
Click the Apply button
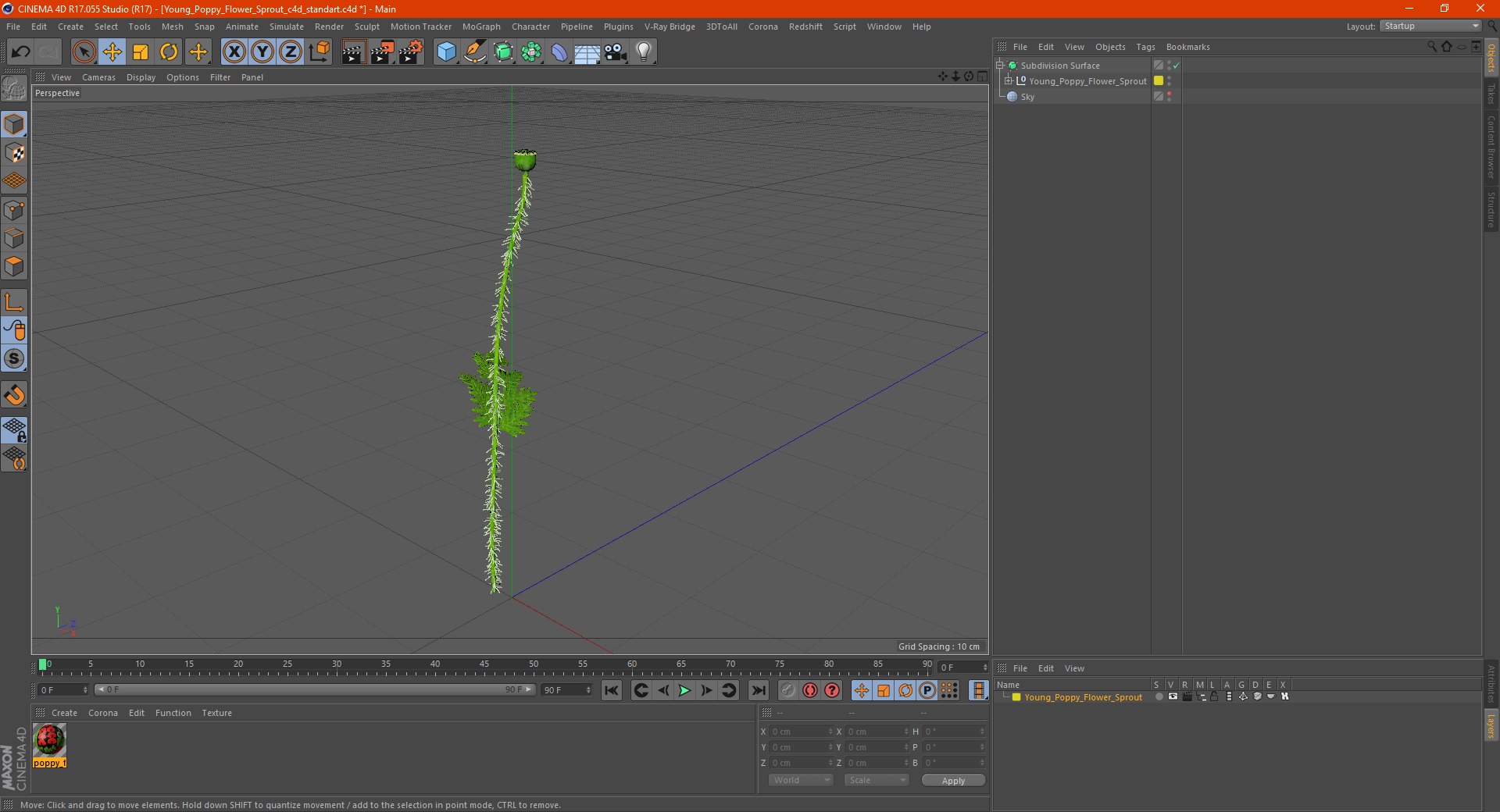pyautogui.click(x=953, y=781)
